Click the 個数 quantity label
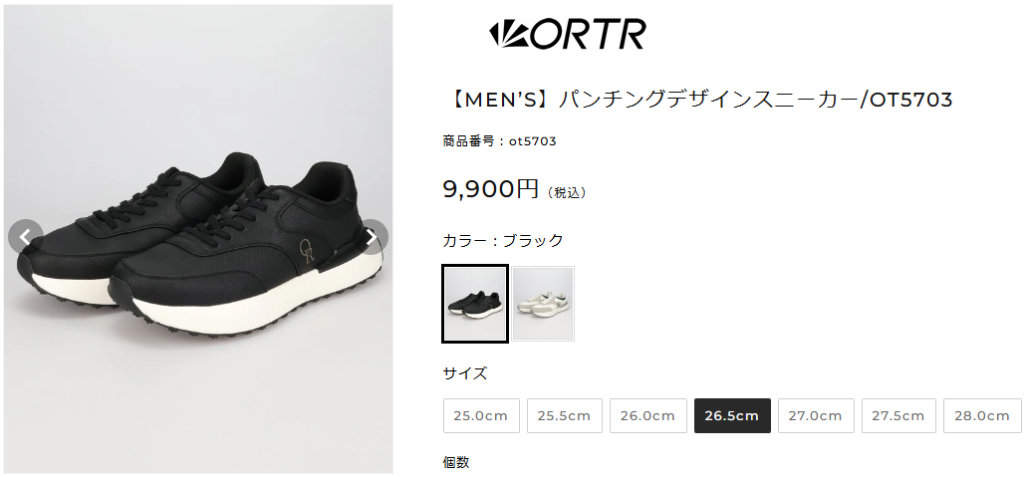Screen dimensions: 1024x477 pyautogui.click(x=456, y=463)
